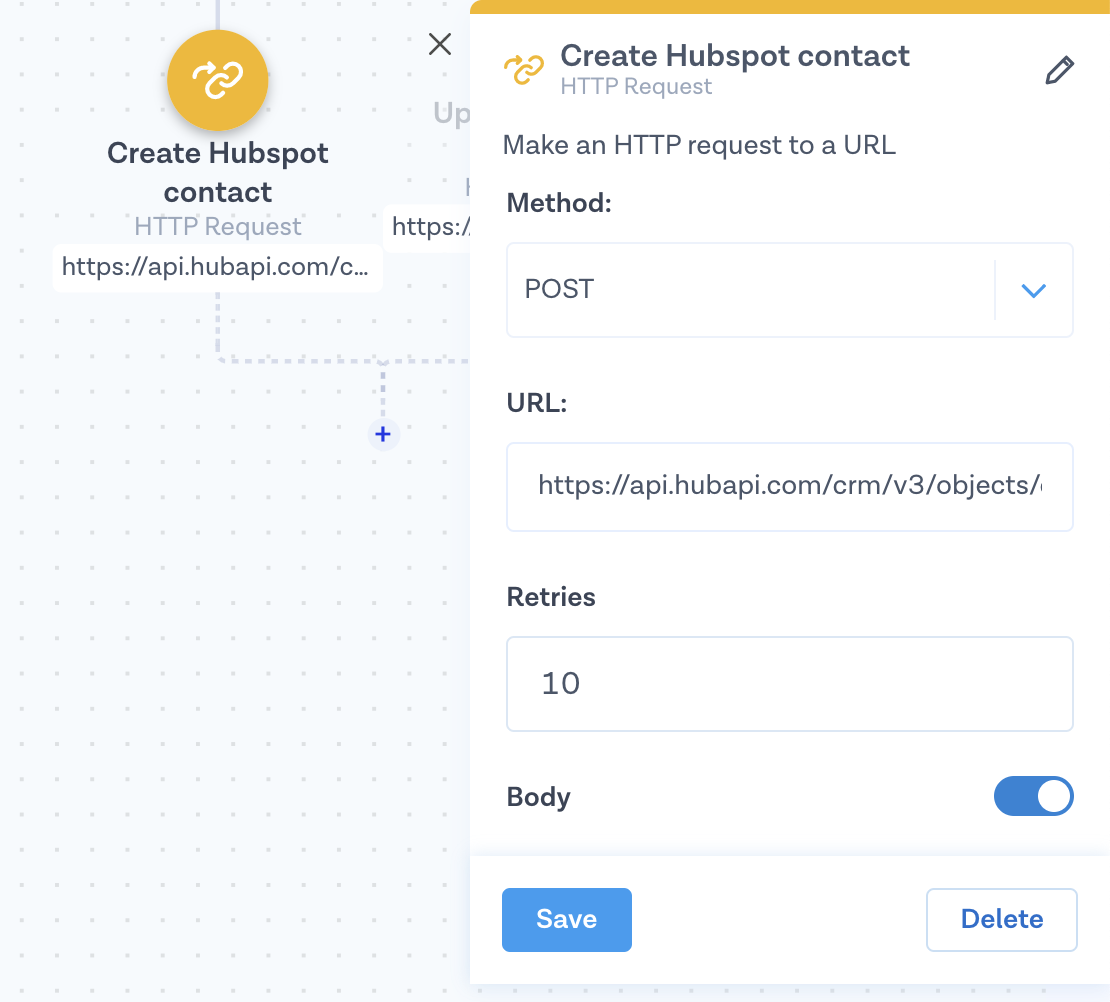Click the pencil icon to rename step
This screenshot has width=1110, height=1002.
tap(1059, 71)
